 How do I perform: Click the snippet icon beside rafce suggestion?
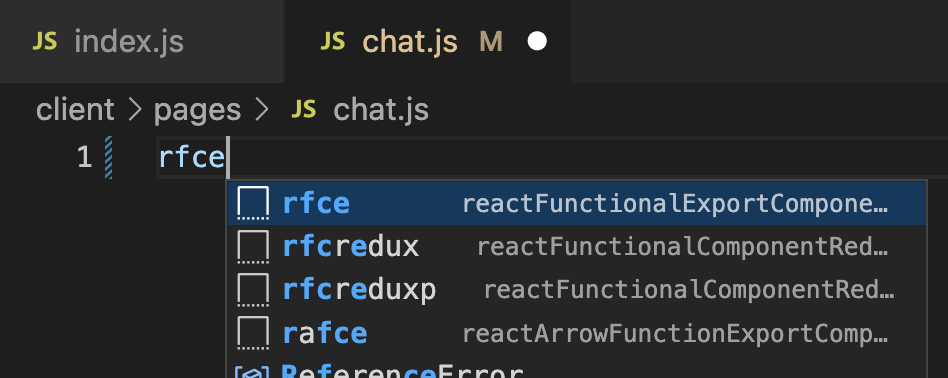click(253, 334)
